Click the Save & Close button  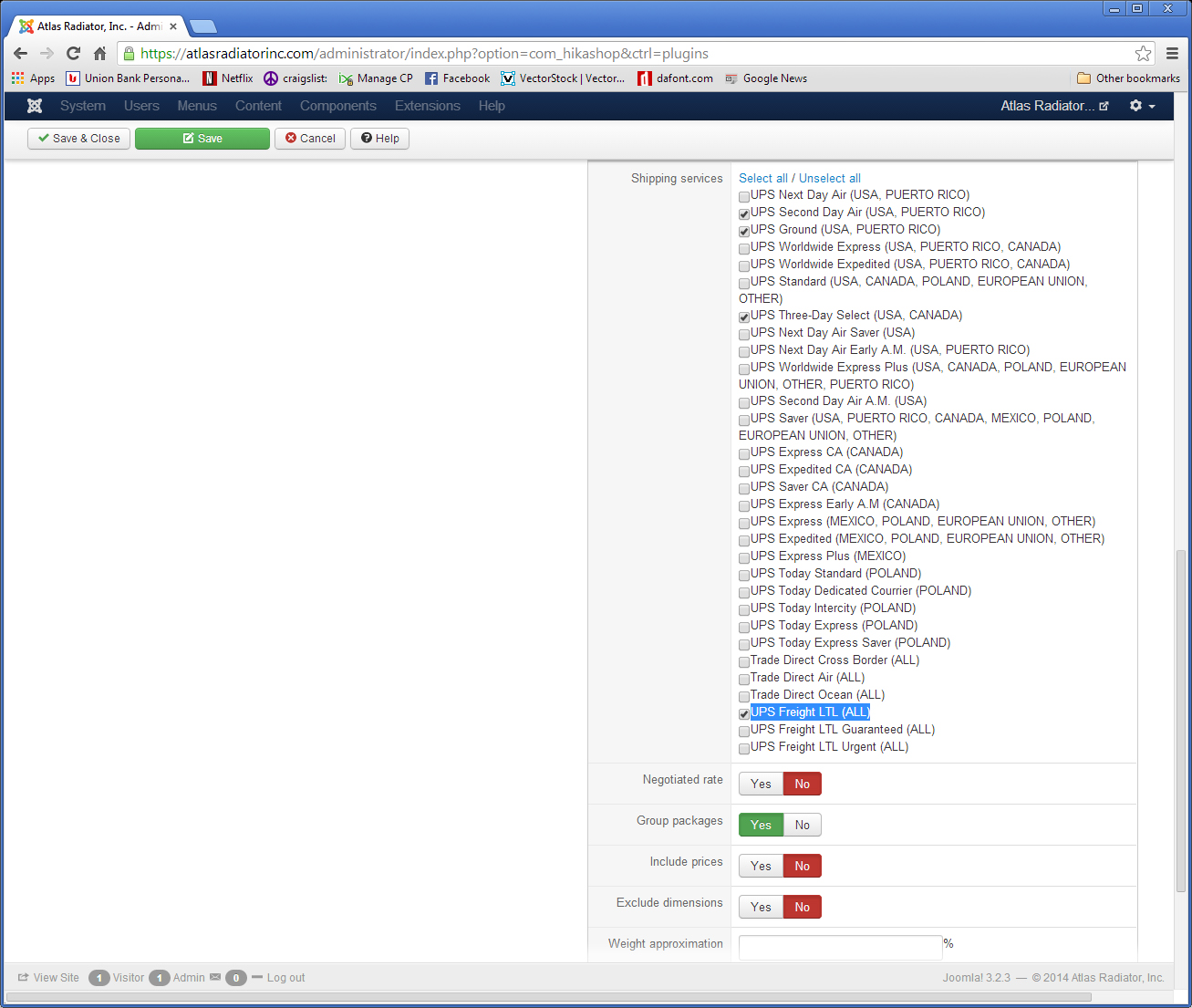(78, 139)
